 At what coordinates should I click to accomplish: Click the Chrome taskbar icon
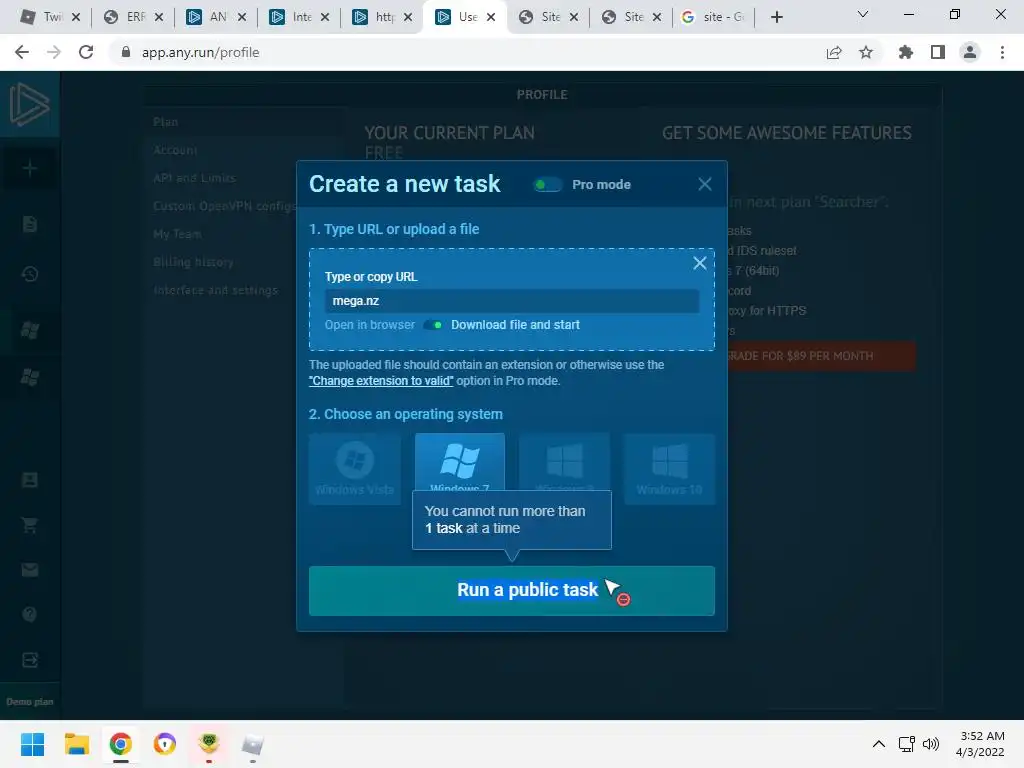(120, 744)
